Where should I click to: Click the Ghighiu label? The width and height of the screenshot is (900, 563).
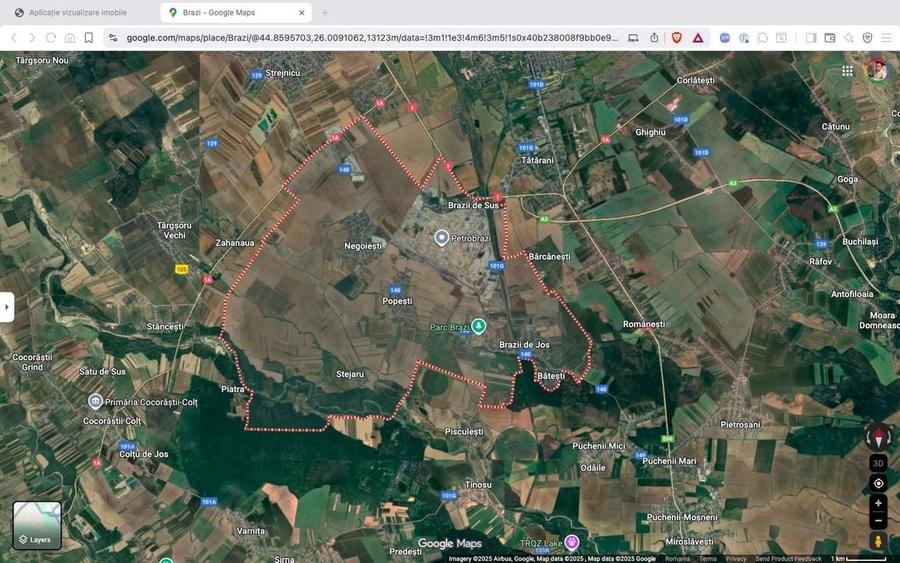tap(650, 132)
